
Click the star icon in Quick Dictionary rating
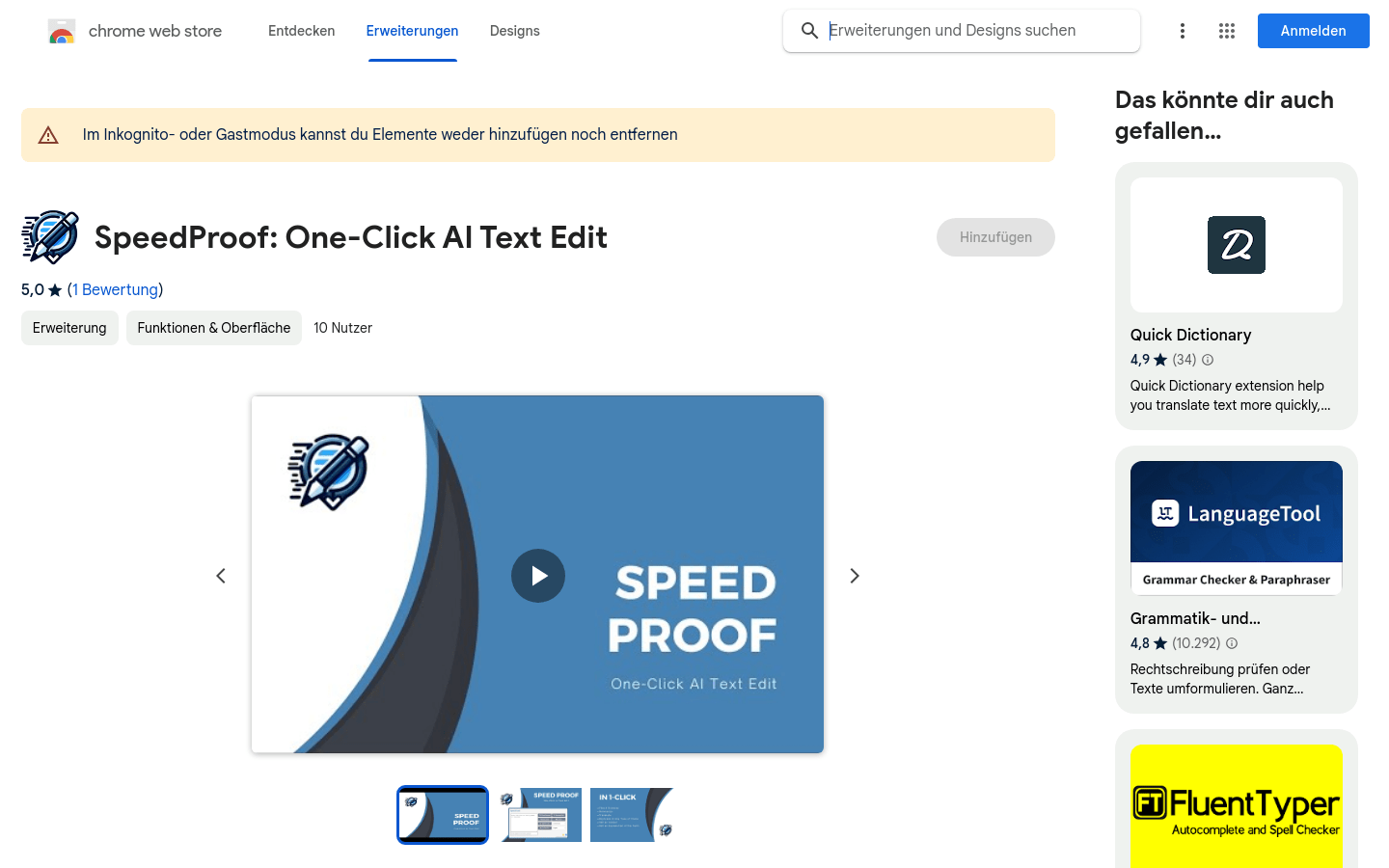click(x=1160, y=360)
